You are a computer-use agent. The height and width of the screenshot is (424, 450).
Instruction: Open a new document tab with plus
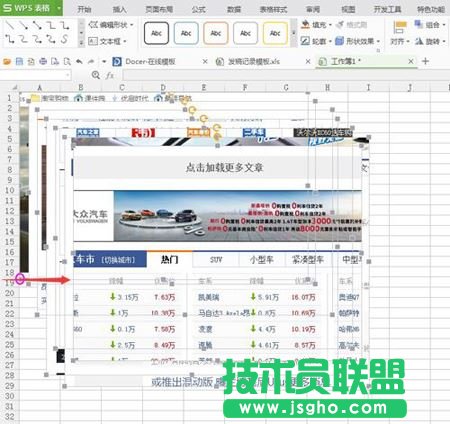pyautogui.click(x=425, y=61)
